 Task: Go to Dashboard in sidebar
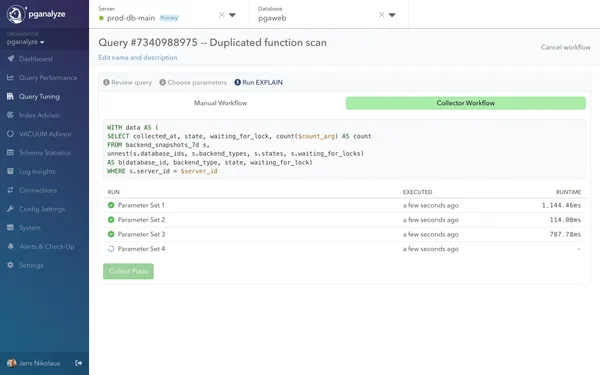point(36,59)
